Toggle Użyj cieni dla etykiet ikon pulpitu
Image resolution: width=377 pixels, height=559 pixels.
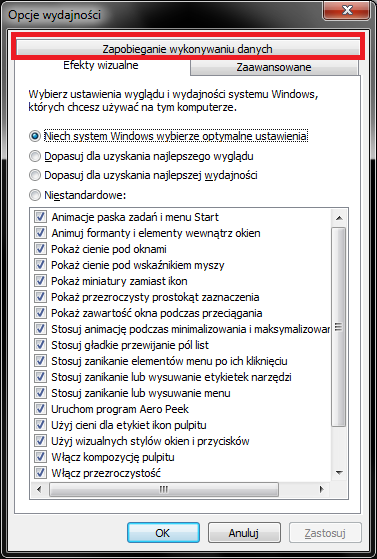pyautogui.click(x=40, y=425)
